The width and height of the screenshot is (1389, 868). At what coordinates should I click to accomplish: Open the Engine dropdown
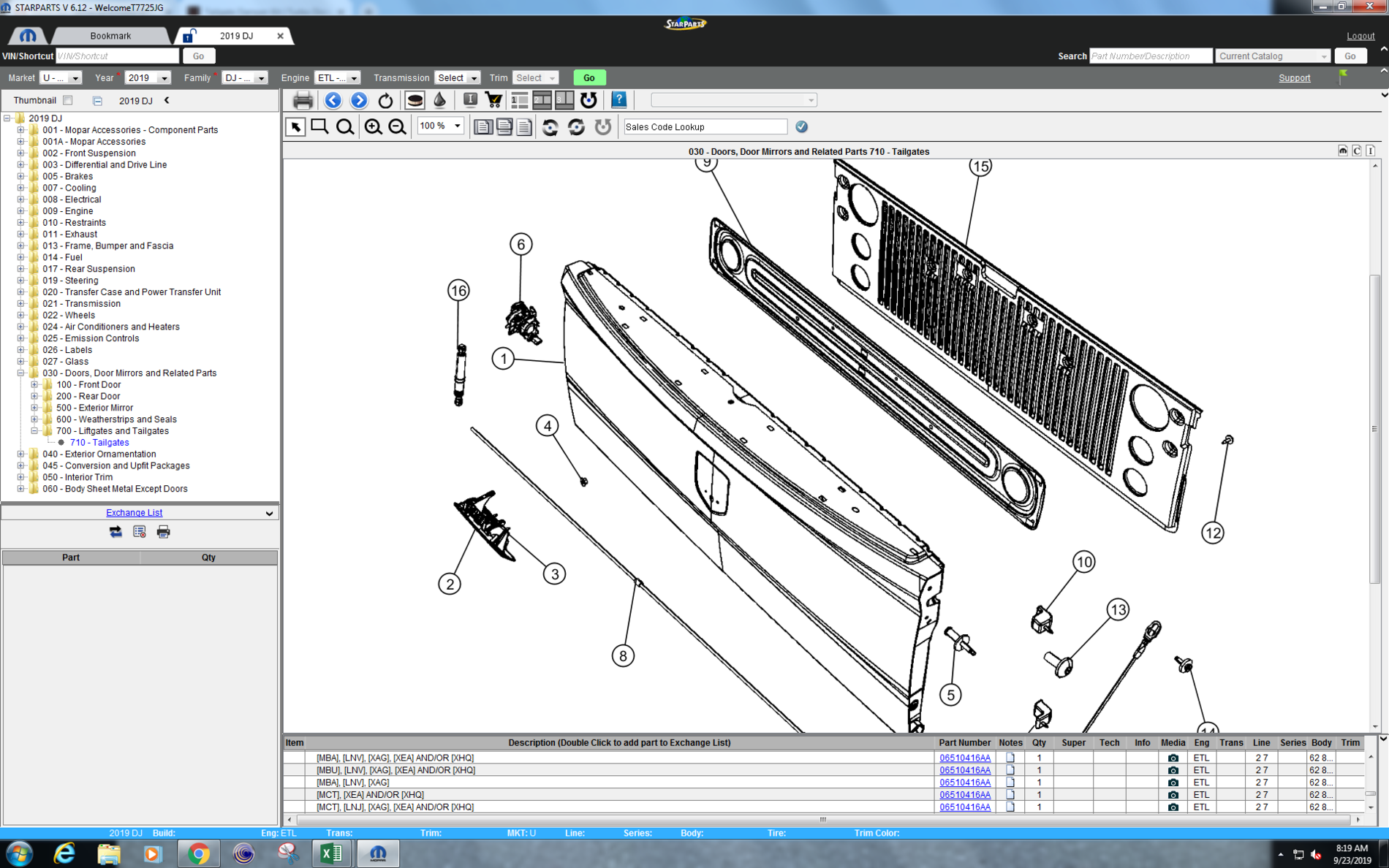pos(354,78)
